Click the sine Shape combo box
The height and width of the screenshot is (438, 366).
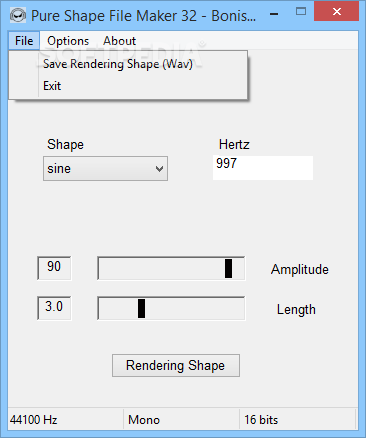coord(105,169)
